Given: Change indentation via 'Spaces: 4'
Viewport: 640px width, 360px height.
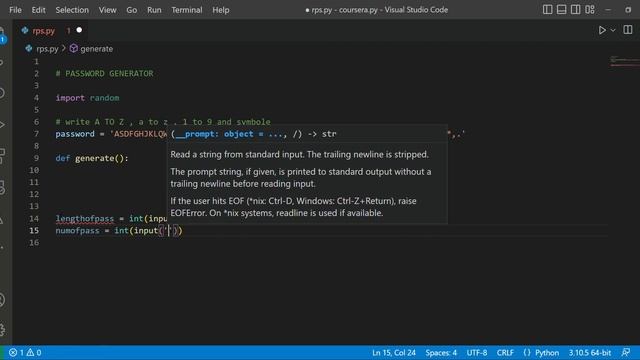Looking at the screenshot, I should point(441,353).
